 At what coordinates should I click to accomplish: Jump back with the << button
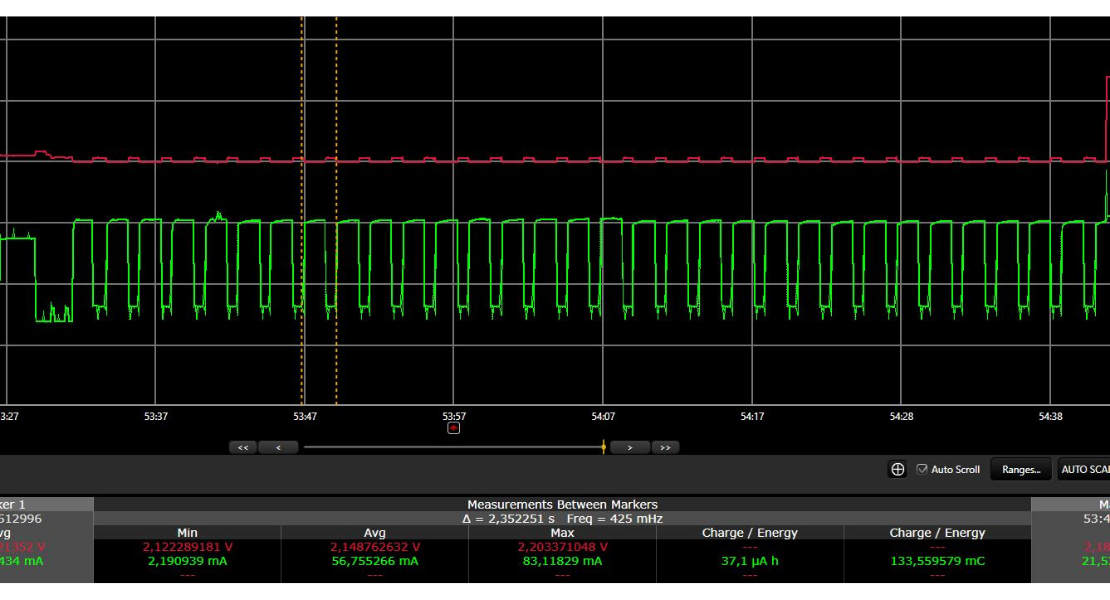click(243, 448)
